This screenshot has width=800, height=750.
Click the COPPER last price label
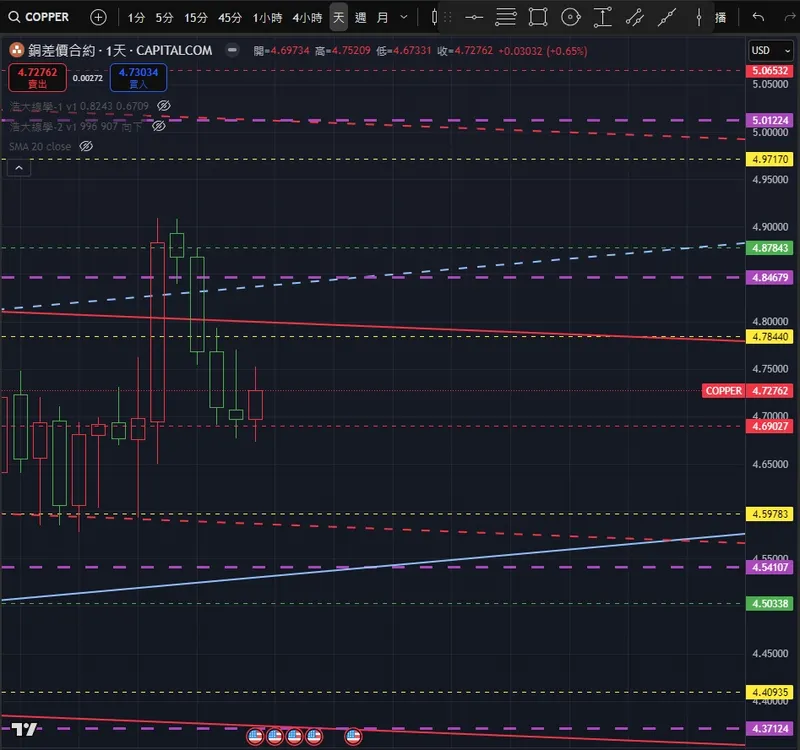(x=723, y=391)
